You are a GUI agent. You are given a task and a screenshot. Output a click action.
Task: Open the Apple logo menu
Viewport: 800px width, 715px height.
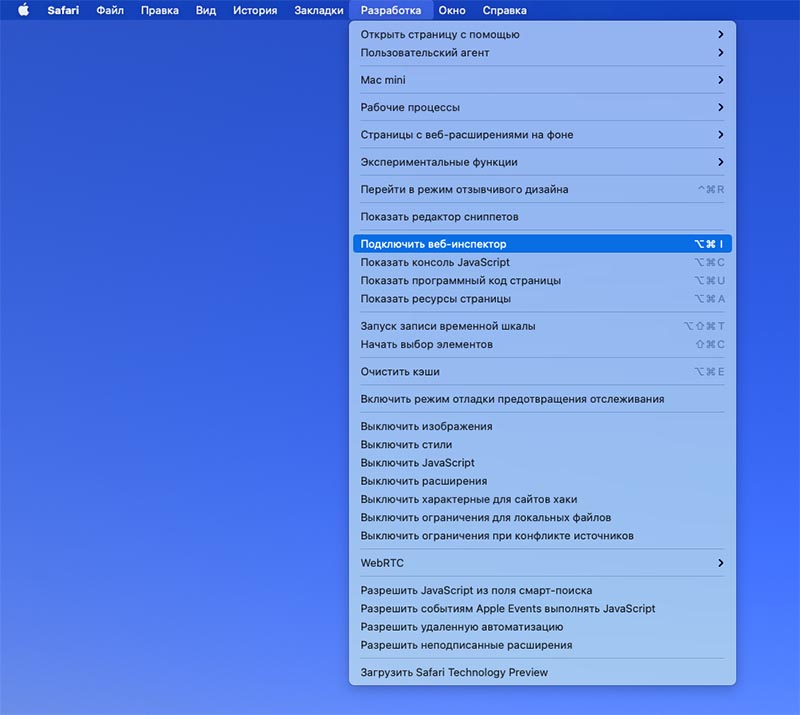tap(23, 10)
